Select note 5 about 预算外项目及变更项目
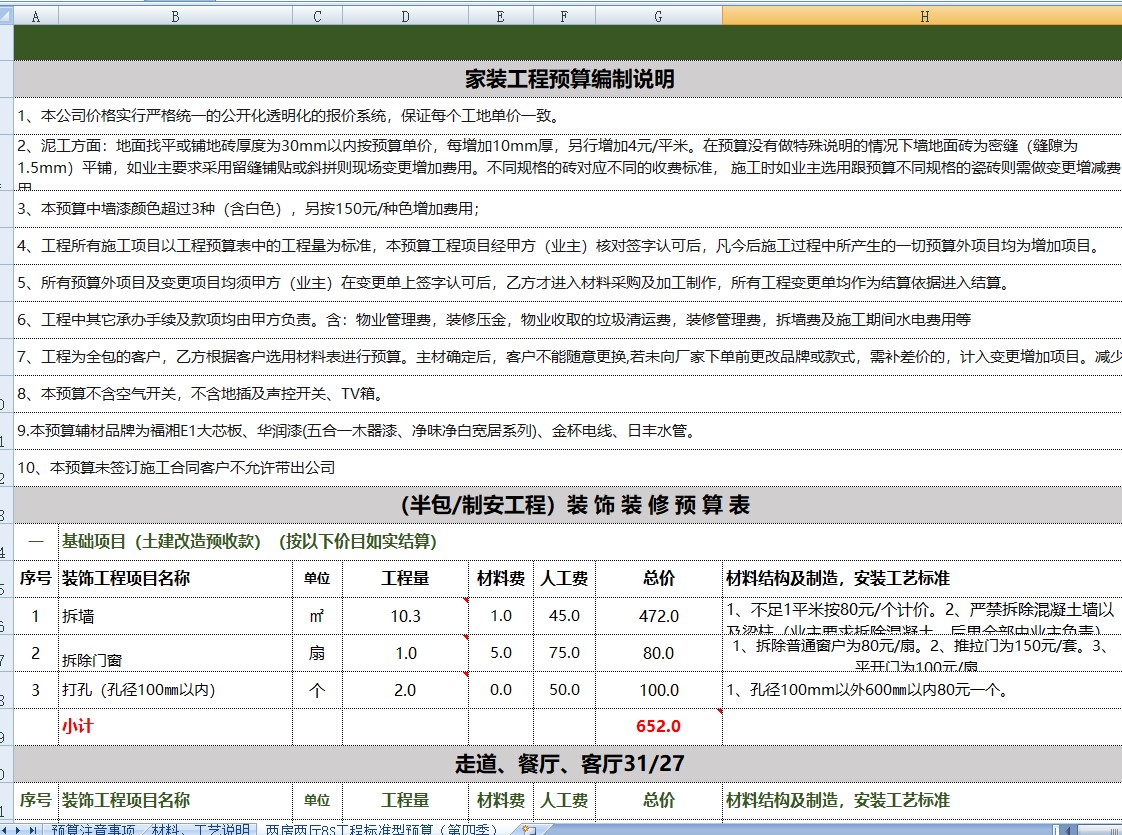 (x=568, y=283)
